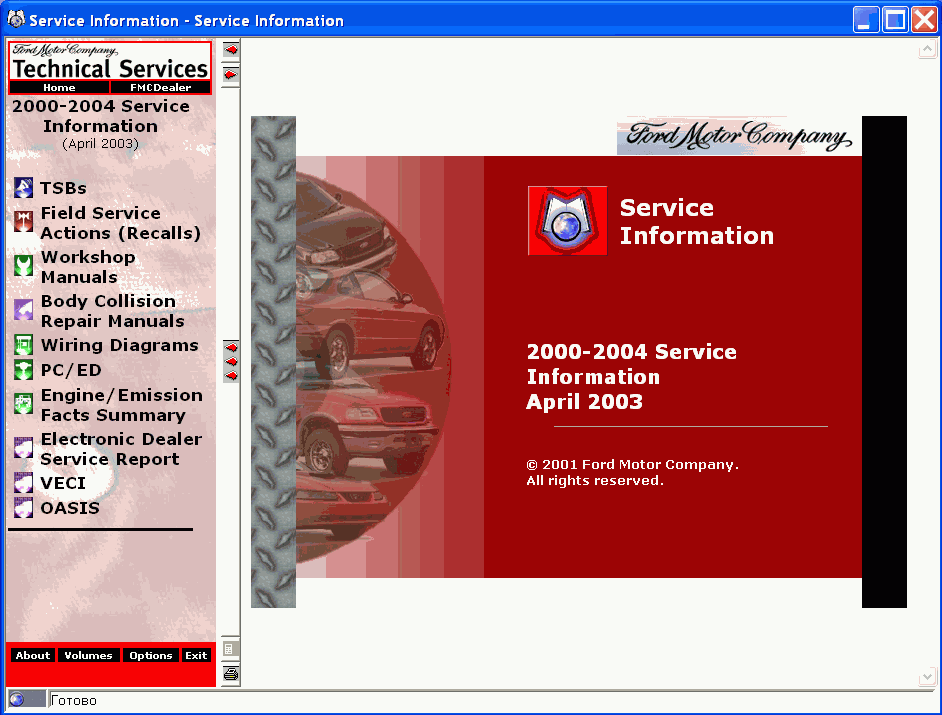942x715 pixels.
Task: Click the Wiring Diagrams icon
Action: pos(23,345)
